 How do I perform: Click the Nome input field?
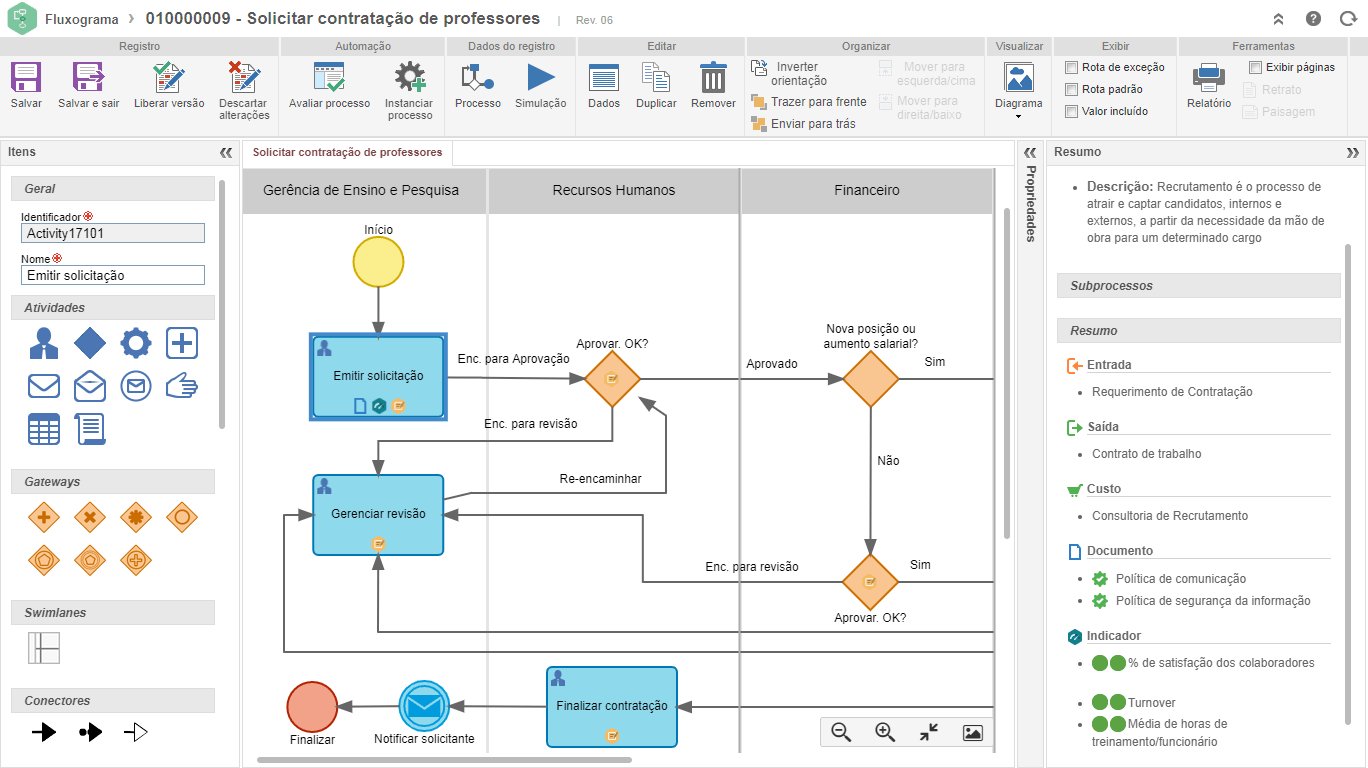(x=113, y=275)
